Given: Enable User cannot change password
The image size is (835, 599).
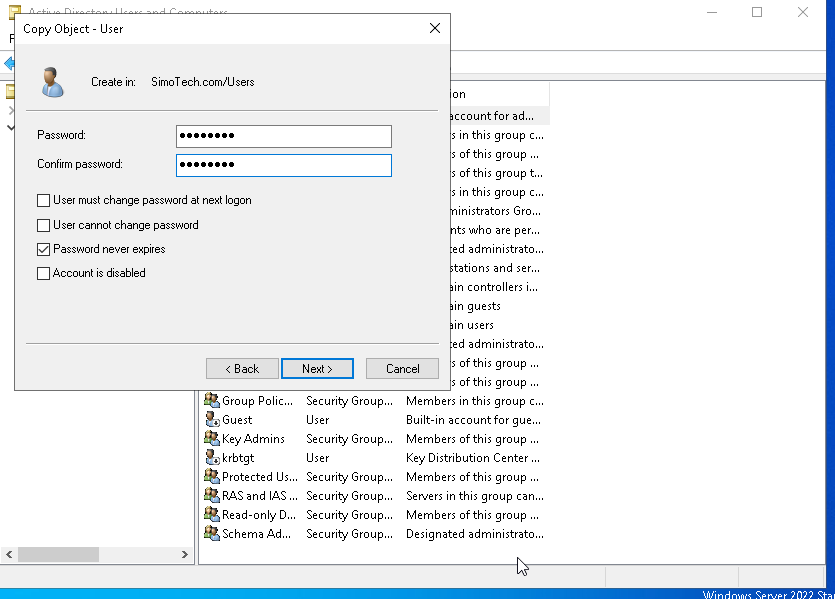Looking at the screenshot, I should (x=43, y=224).
